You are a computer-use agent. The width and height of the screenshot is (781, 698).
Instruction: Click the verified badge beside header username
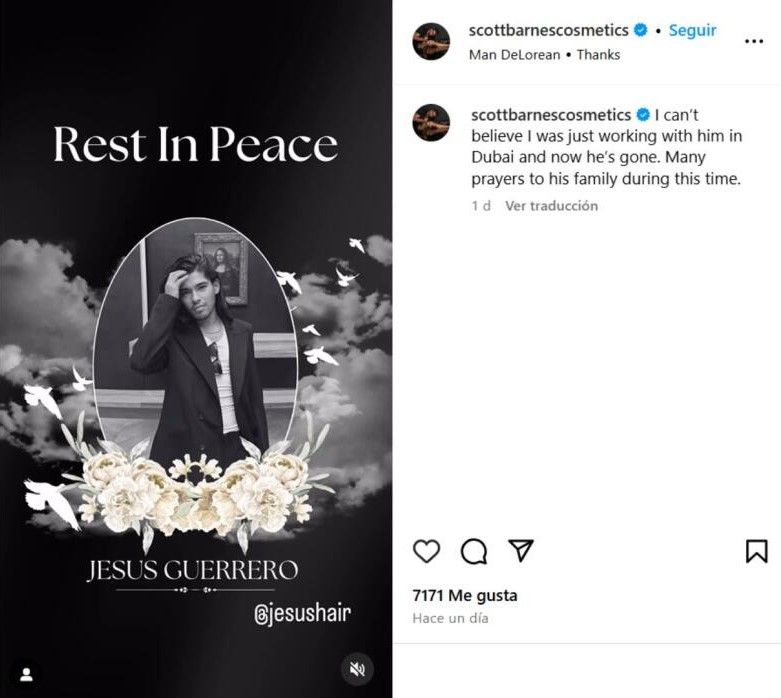pos(641,30)
